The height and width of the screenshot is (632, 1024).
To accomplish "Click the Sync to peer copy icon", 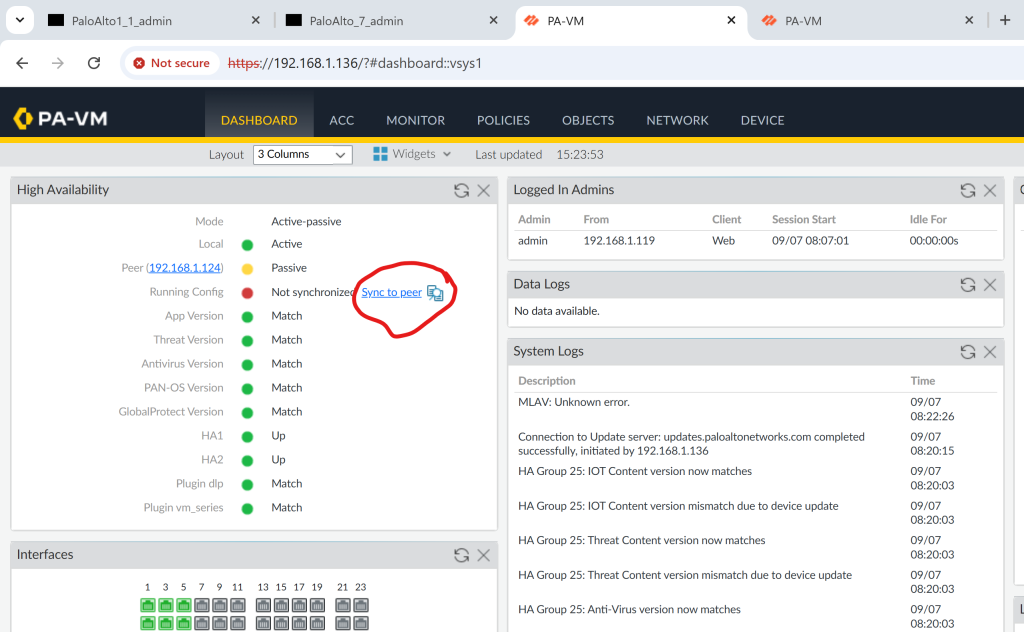I will pos(435,293).
